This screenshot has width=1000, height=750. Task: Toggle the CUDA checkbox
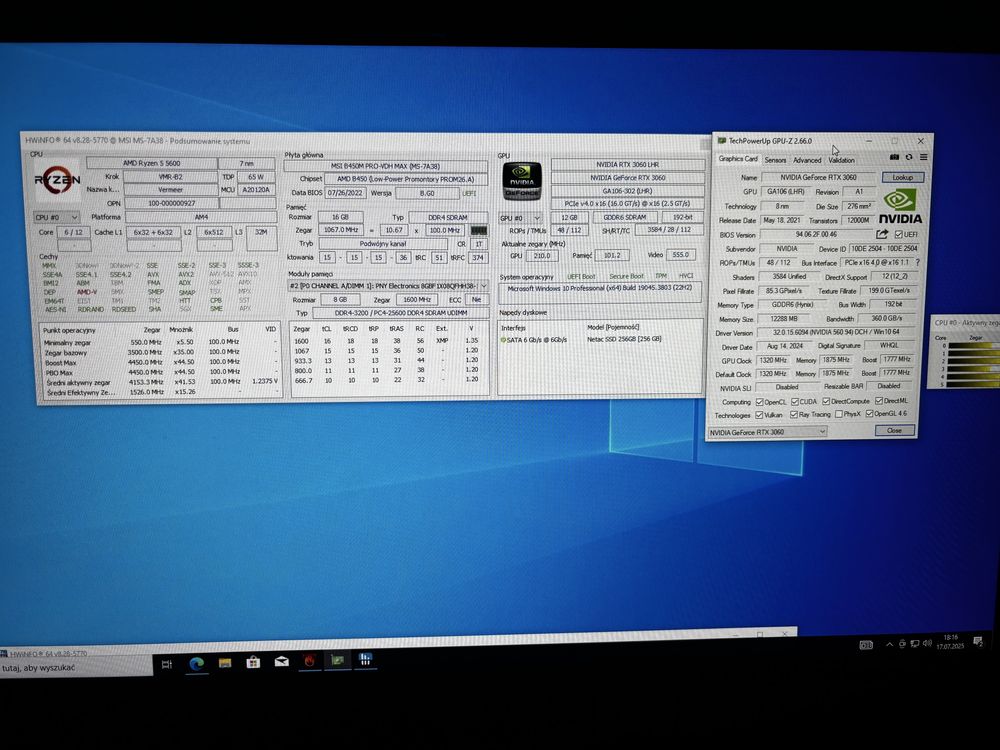(795, 401)
